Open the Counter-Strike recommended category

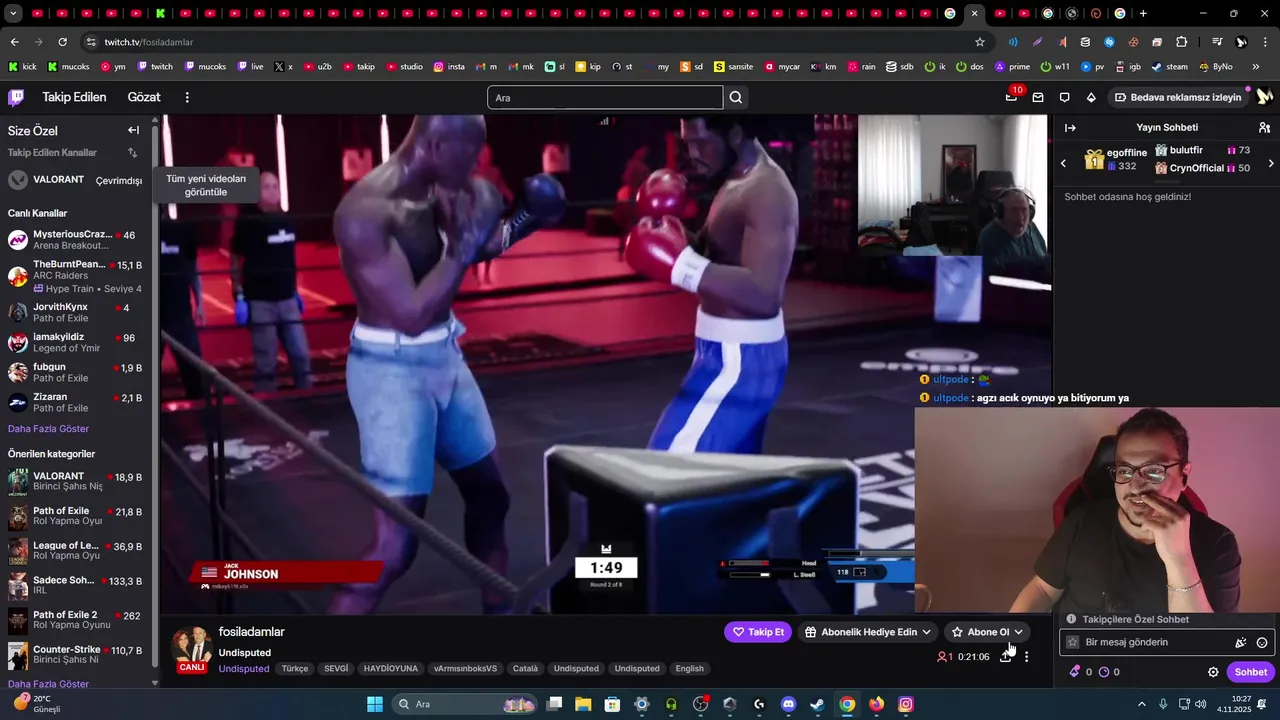76,655
